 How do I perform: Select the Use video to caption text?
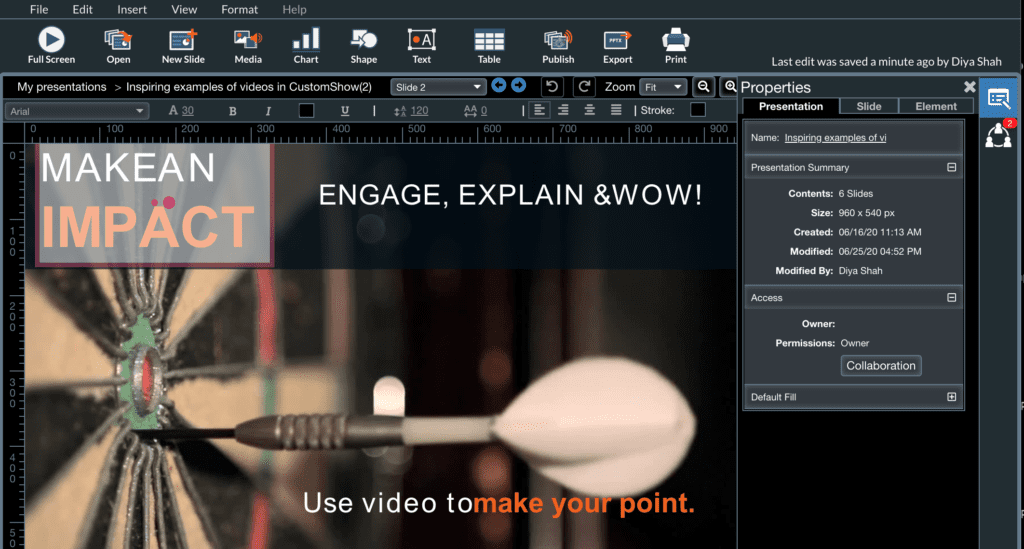[499, 503]
